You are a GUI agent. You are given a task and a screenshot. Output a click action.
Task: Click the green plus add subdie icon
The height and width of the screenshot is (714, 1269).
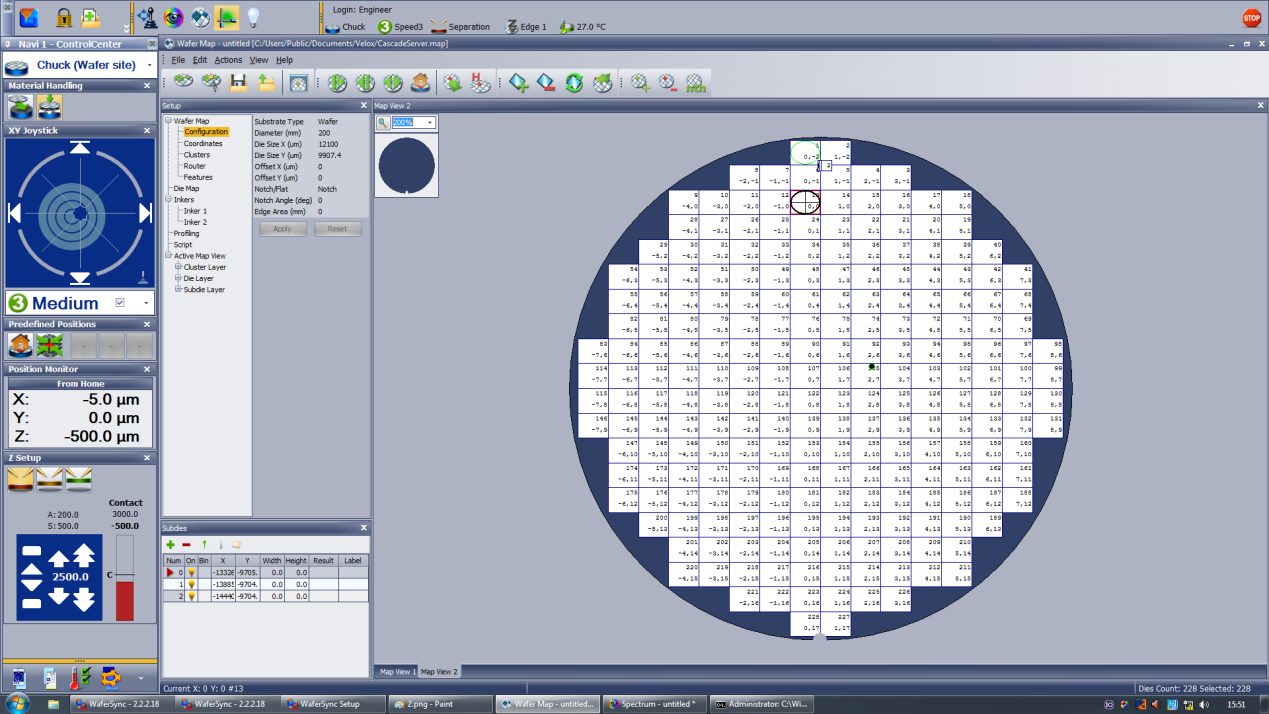(x=171, y=545)
